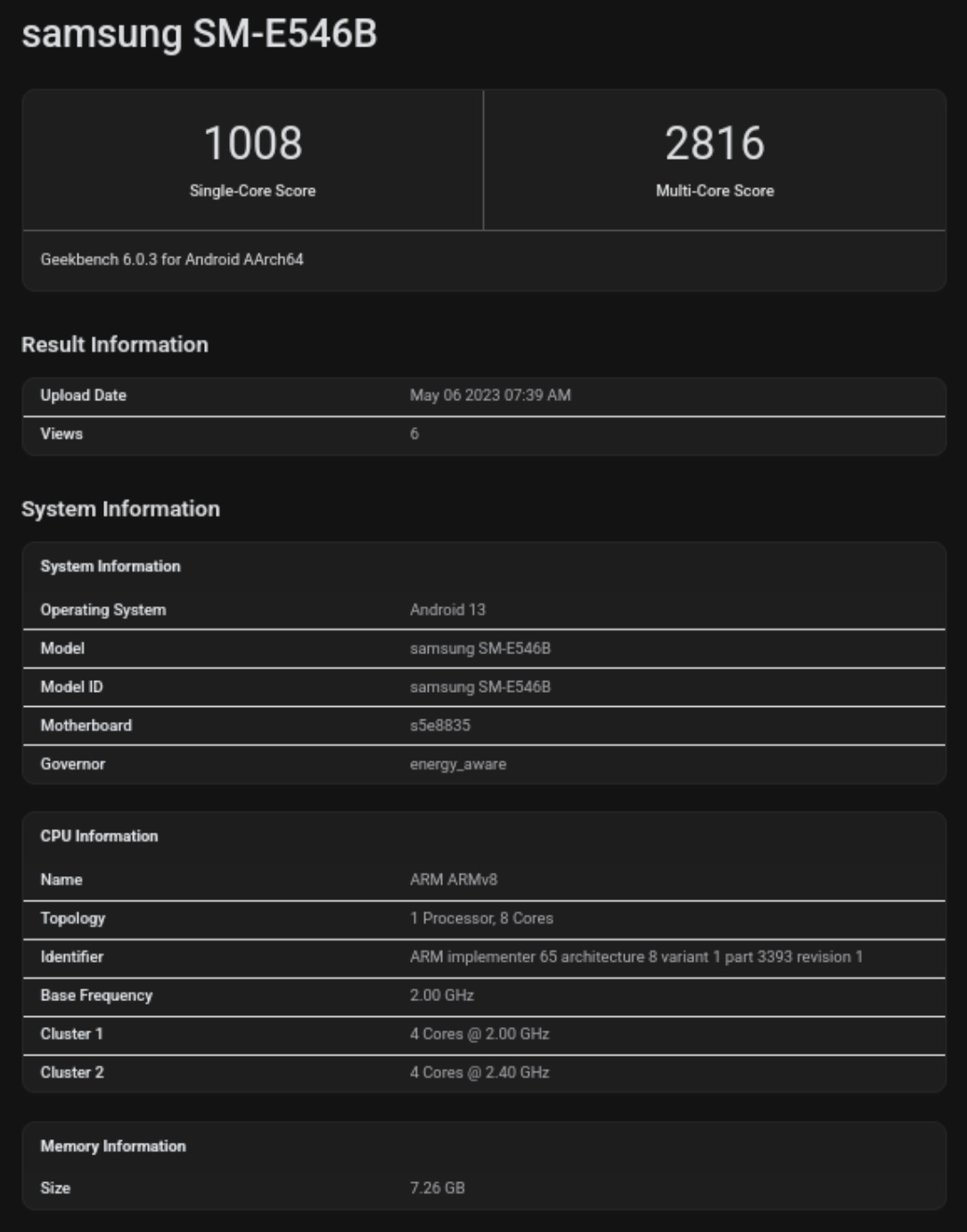
Task: Click the Views count value
Action: tap(414, 433)
